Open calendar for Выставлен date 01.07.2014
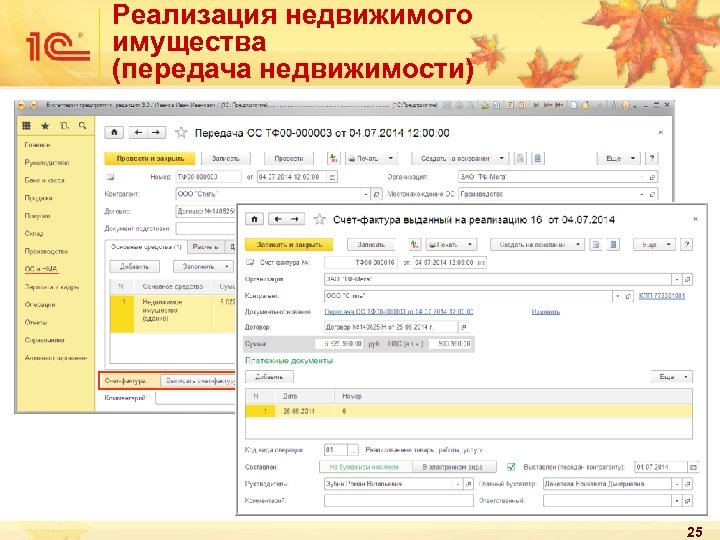720x540 pixels. point(693,467)
